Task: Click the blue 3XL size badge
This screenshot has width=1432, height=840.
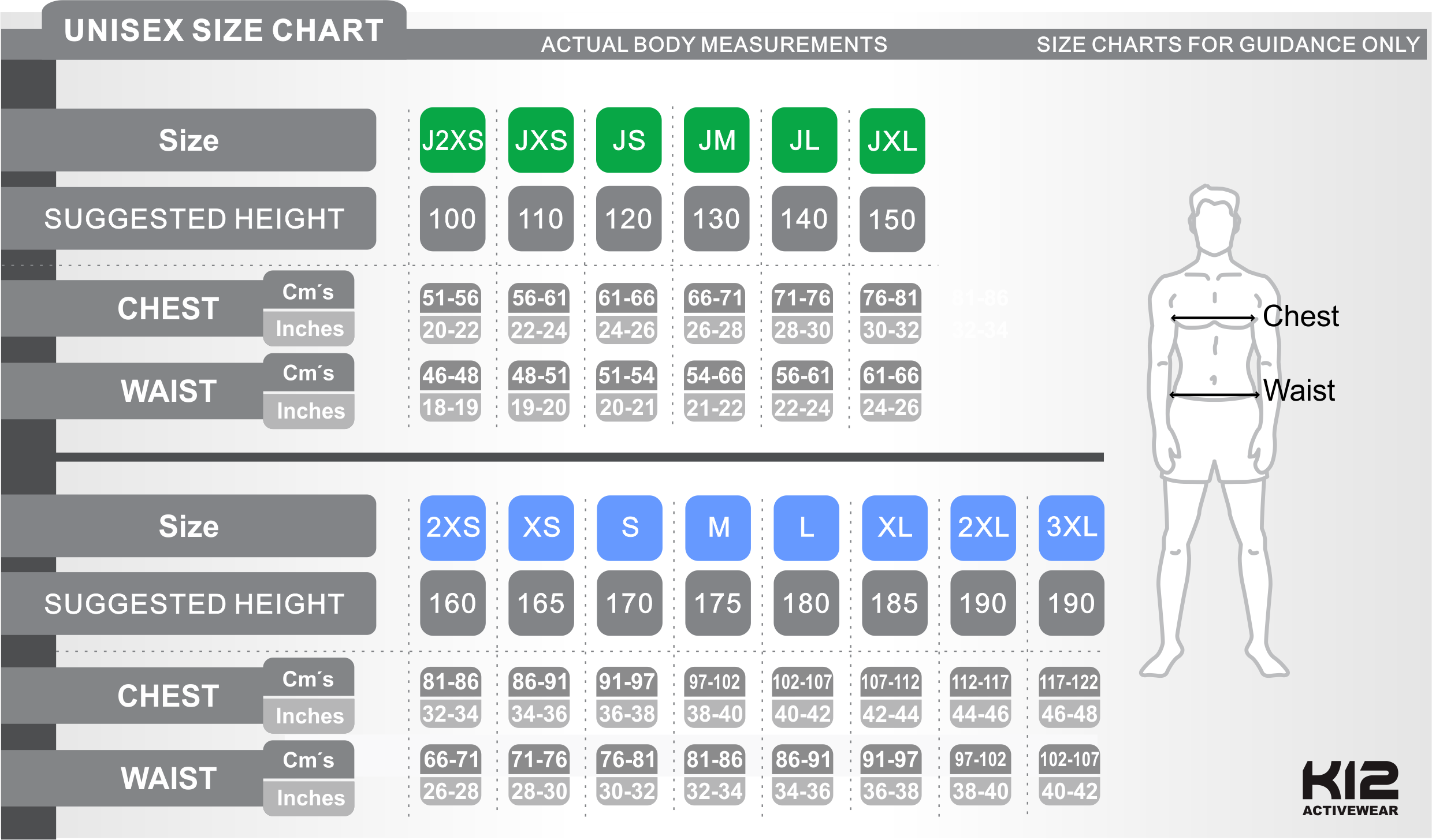Action: pos(1071,527)
